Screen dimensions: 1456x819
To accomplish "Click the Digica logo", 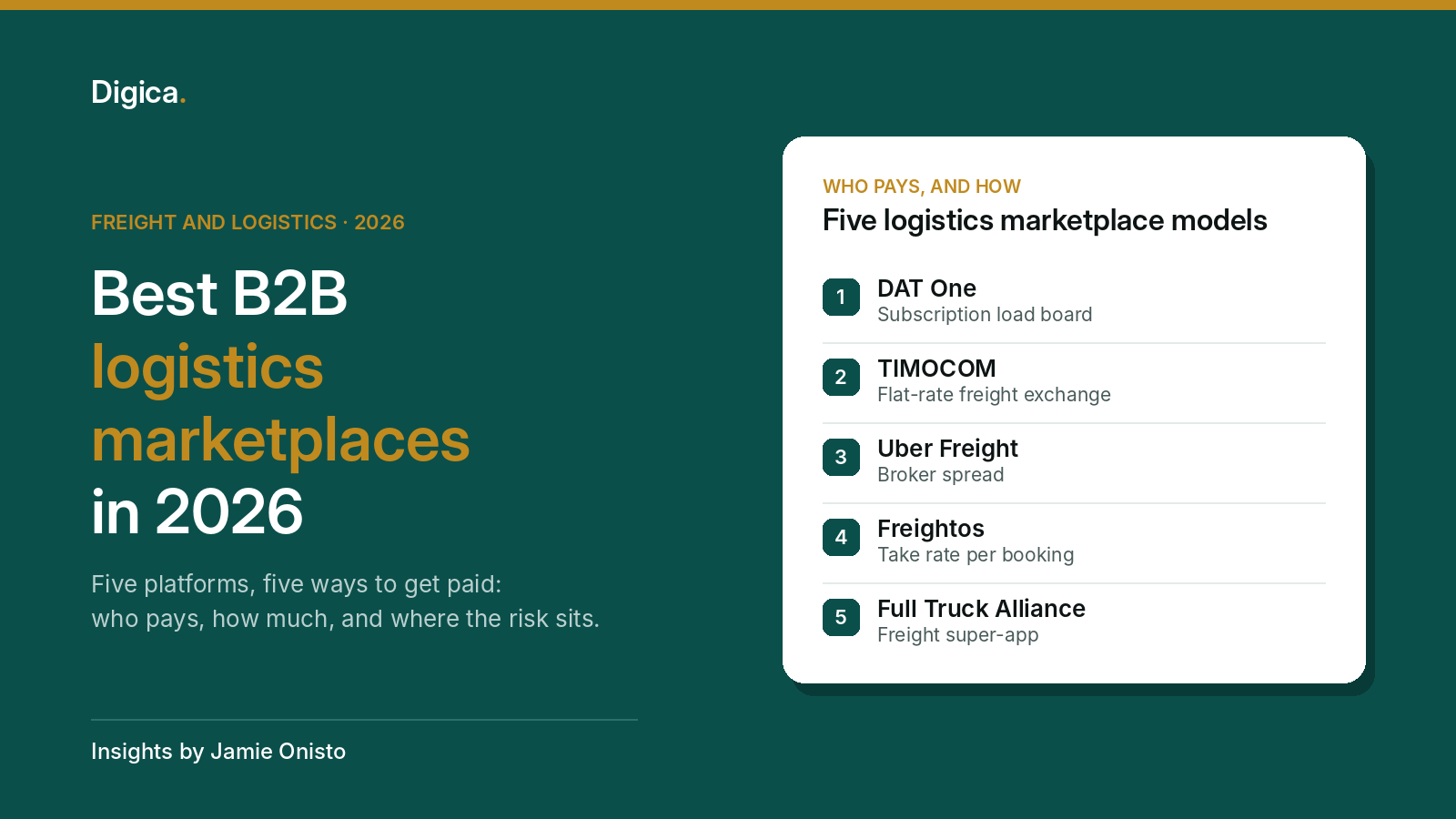I will 138,93.
